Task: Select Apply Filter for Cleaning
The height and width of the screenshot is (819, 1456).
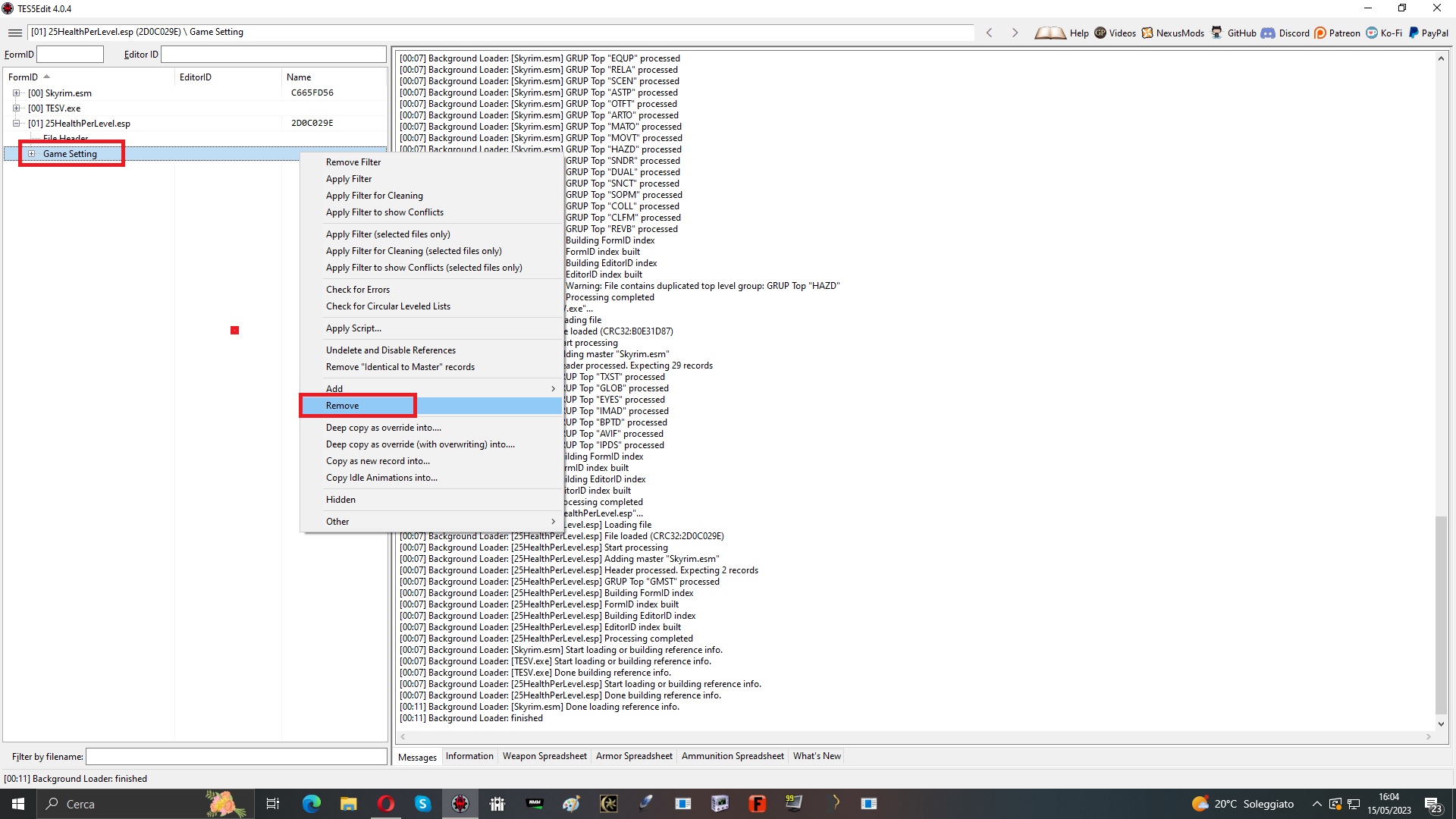Action: (x=431, y=196)
